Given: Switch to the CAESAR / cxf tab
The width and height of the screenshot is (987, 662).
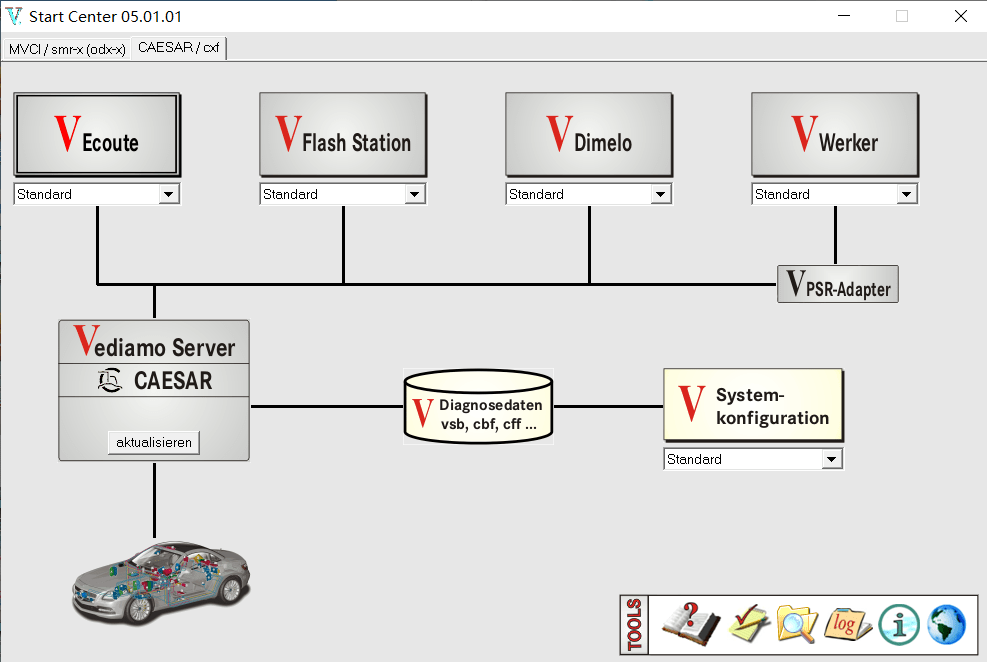Looking at the screenshot, I should [178, 47].
